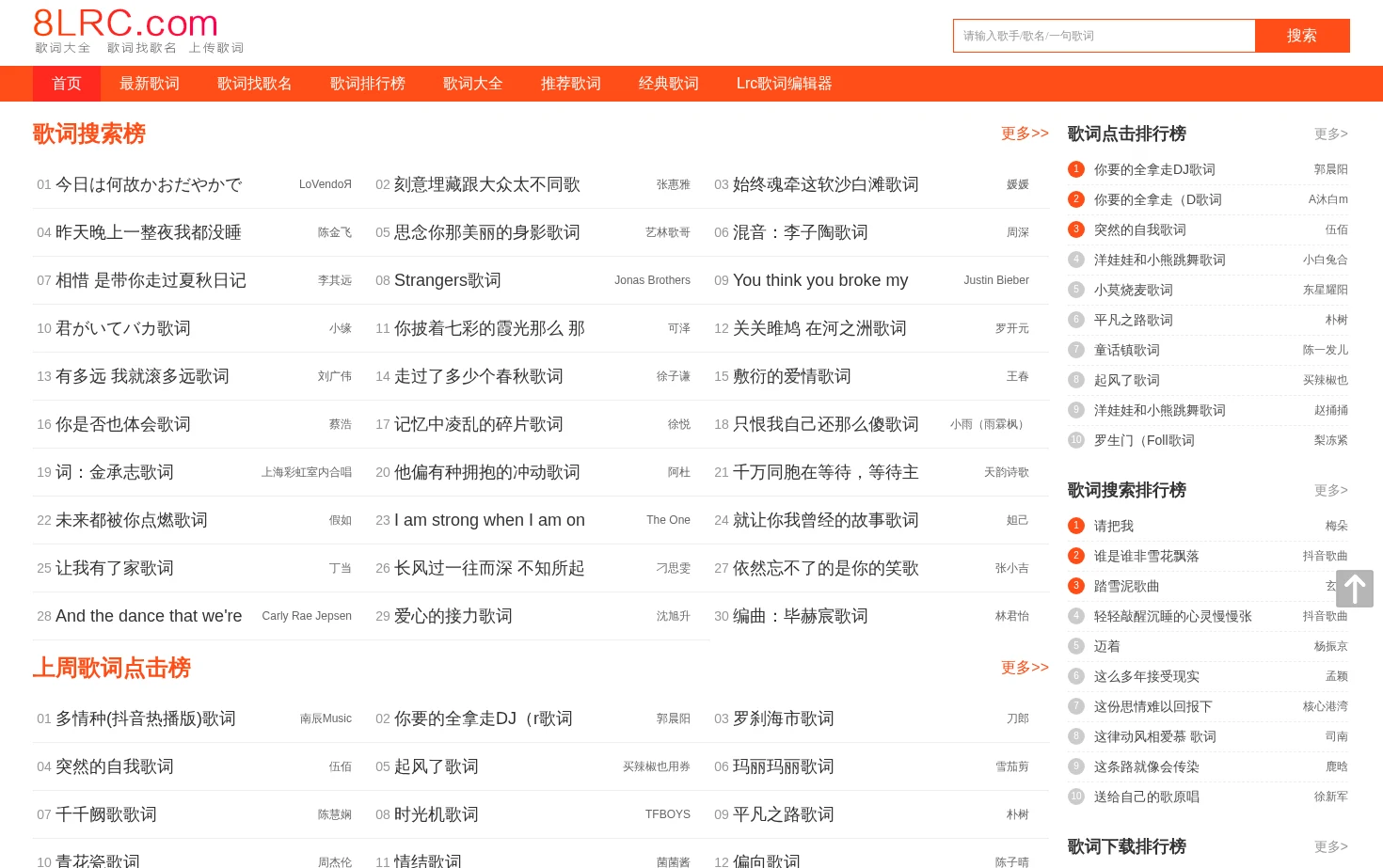Click the back-to-top arrow icon
This screenshot has width=1383, height=868.
pos(1355,589)
